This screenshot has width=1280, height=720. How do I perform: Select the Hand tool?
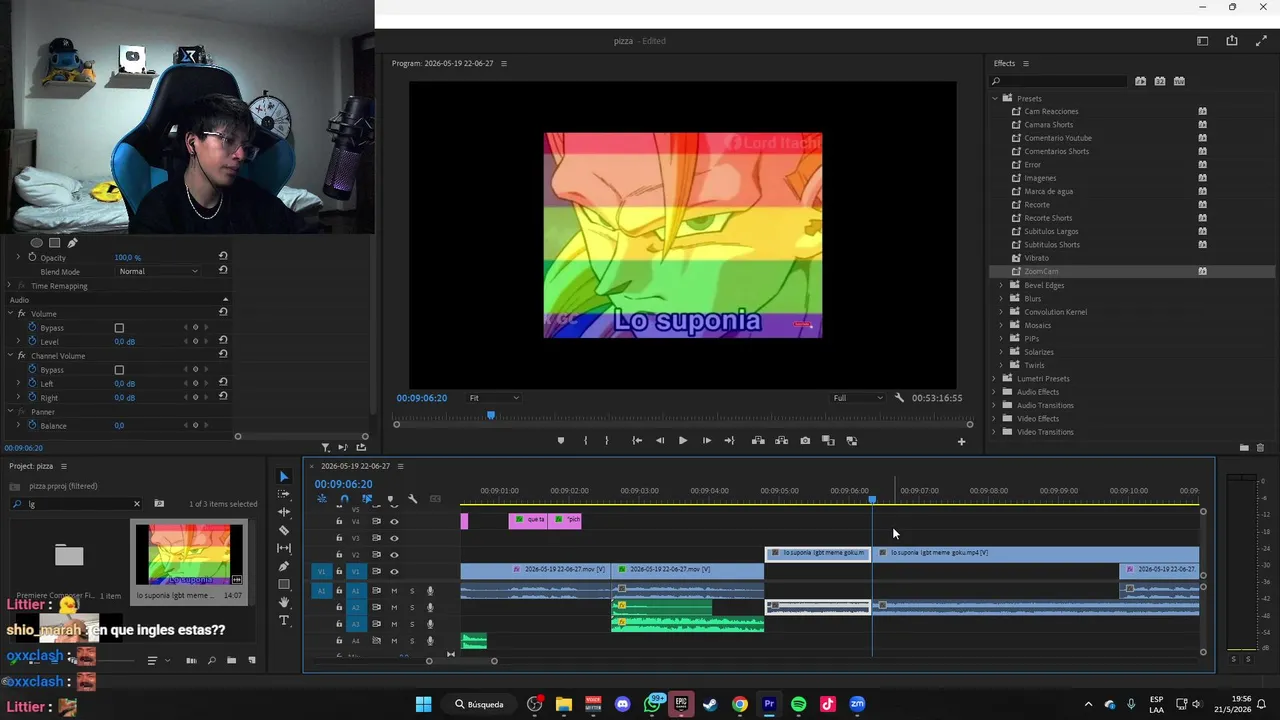coord(284,602)
